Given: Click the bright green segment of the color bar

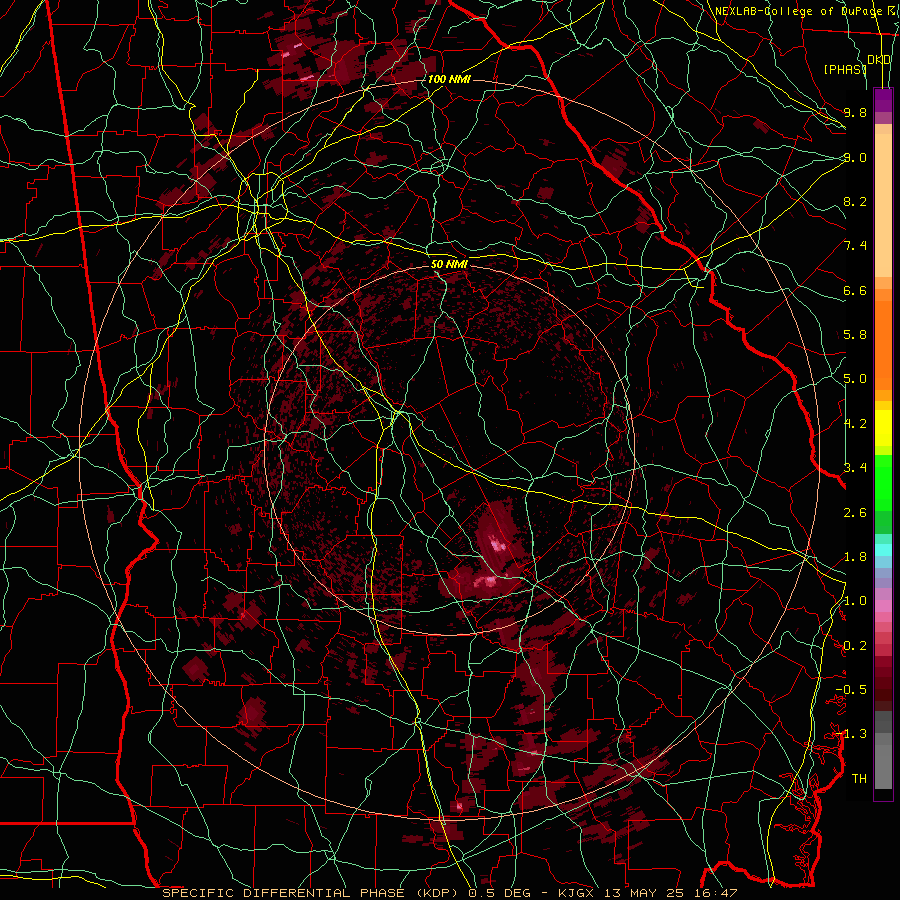Looking at the screenshot, I should [x=883, y=482].
